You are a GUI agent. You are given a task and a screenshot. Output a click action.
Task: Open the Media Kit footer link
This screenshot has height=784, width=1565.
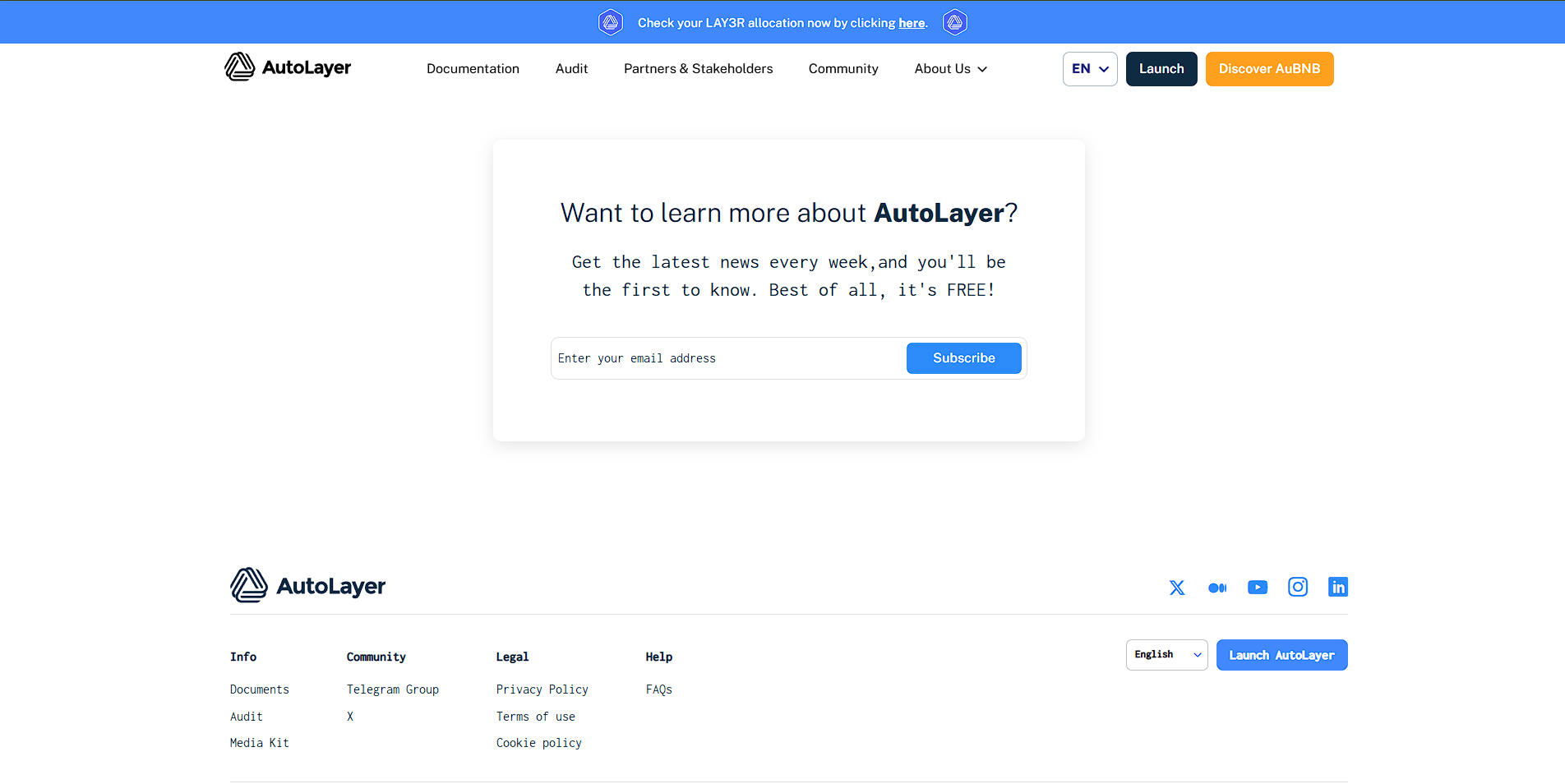(260, 743)
